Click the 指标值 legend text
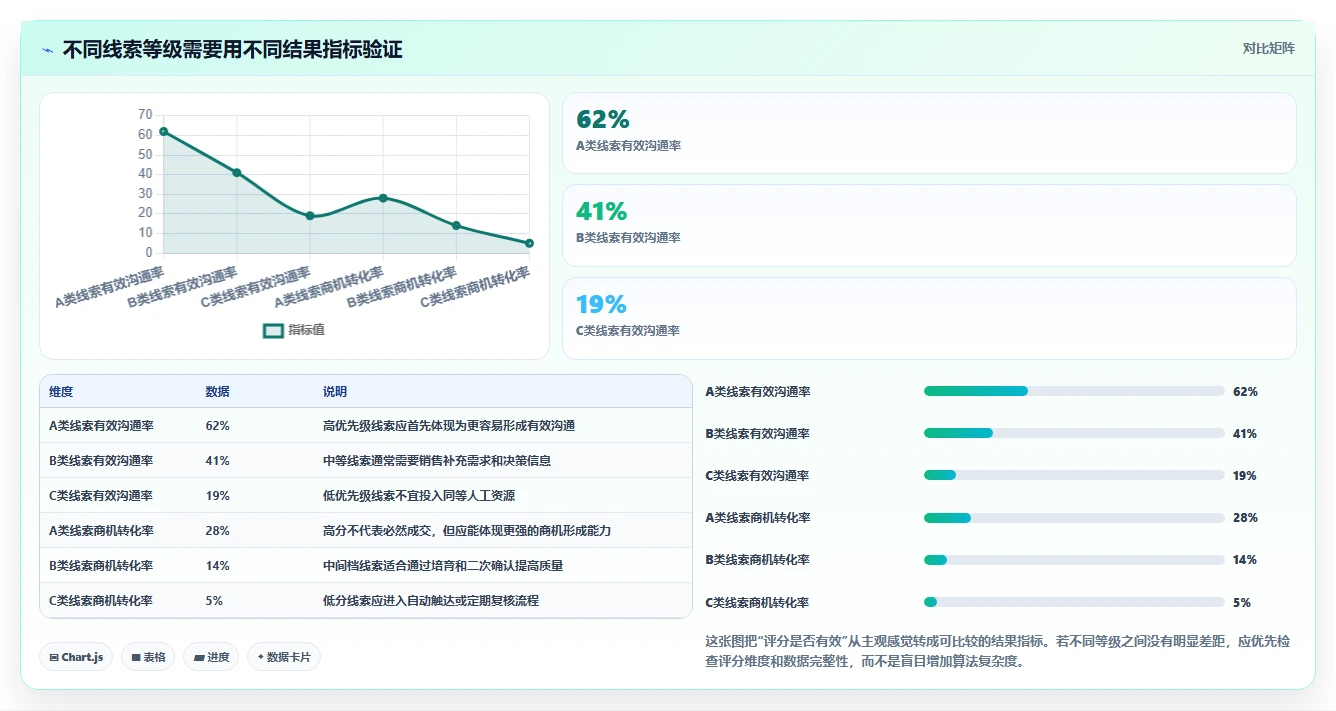Screen dimensions: 1336x711 pos(306,330)
